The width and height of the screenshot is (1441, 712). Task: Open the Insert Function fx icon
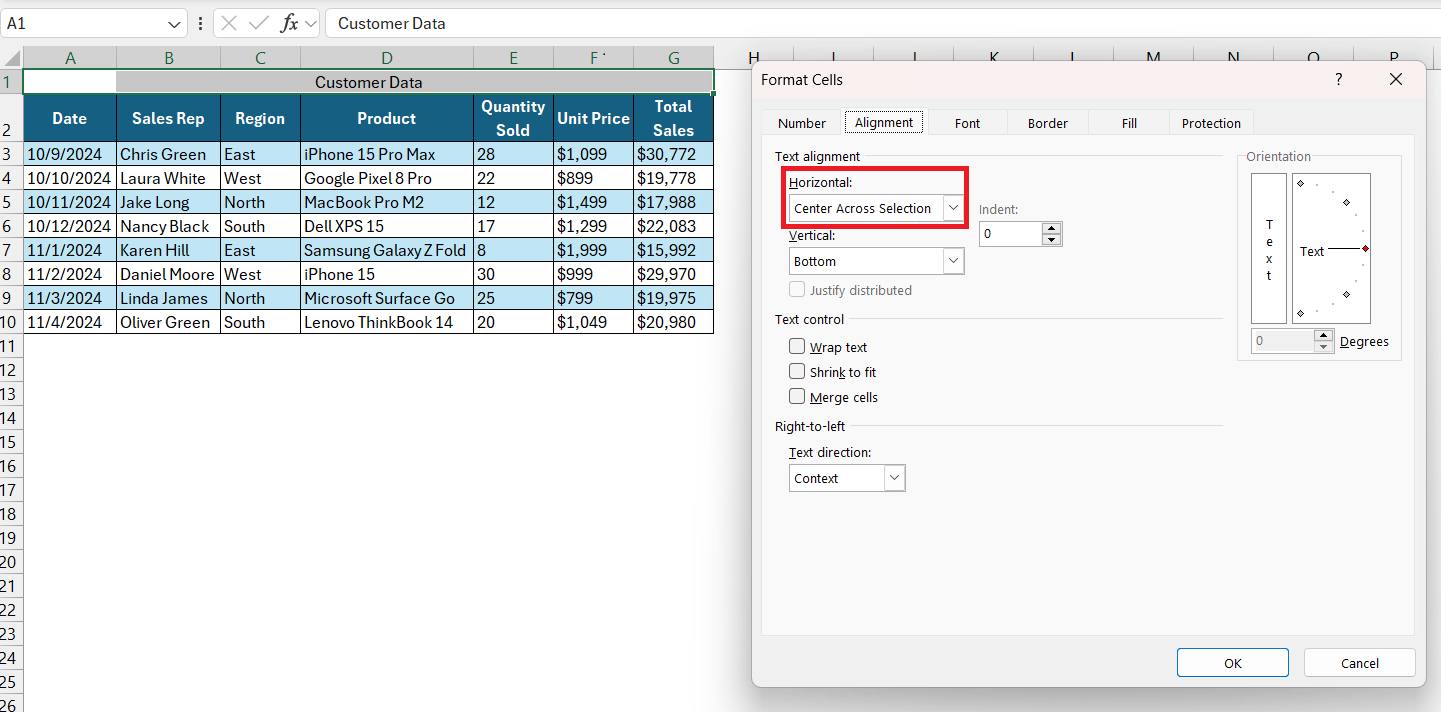[289, 23]
